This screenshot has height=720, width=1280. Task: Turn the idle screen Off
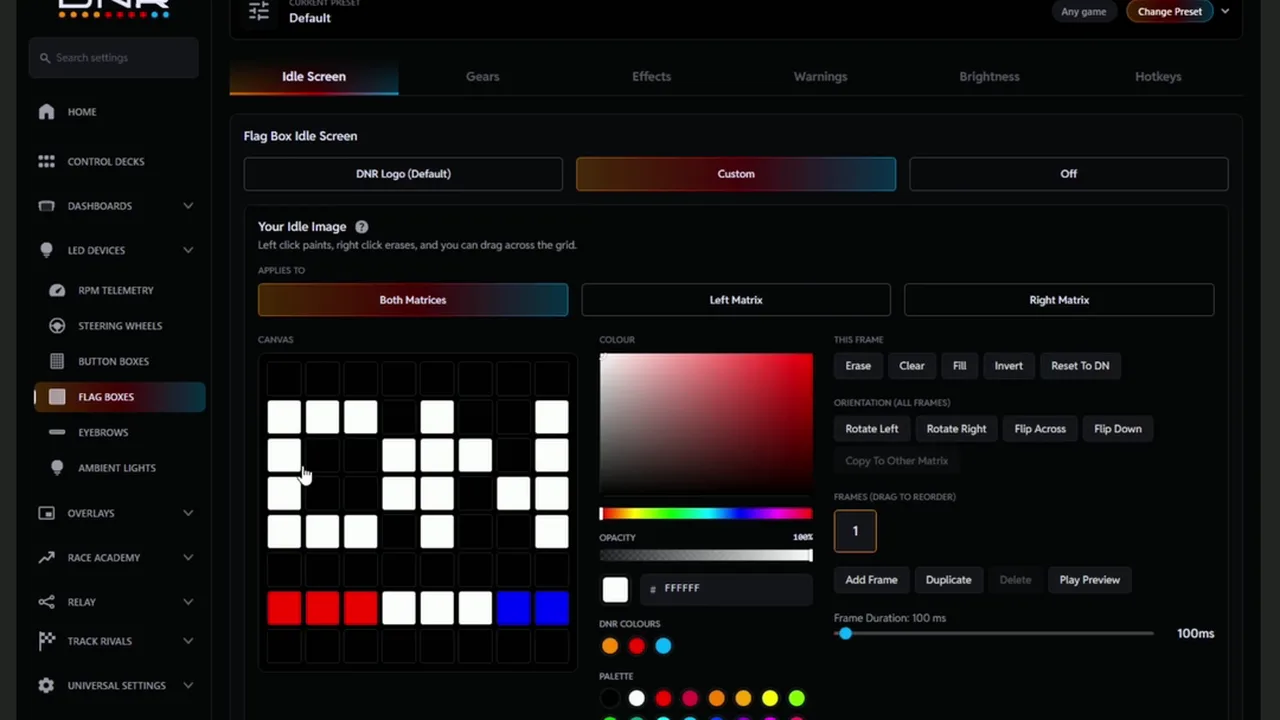pos(1069,174)
